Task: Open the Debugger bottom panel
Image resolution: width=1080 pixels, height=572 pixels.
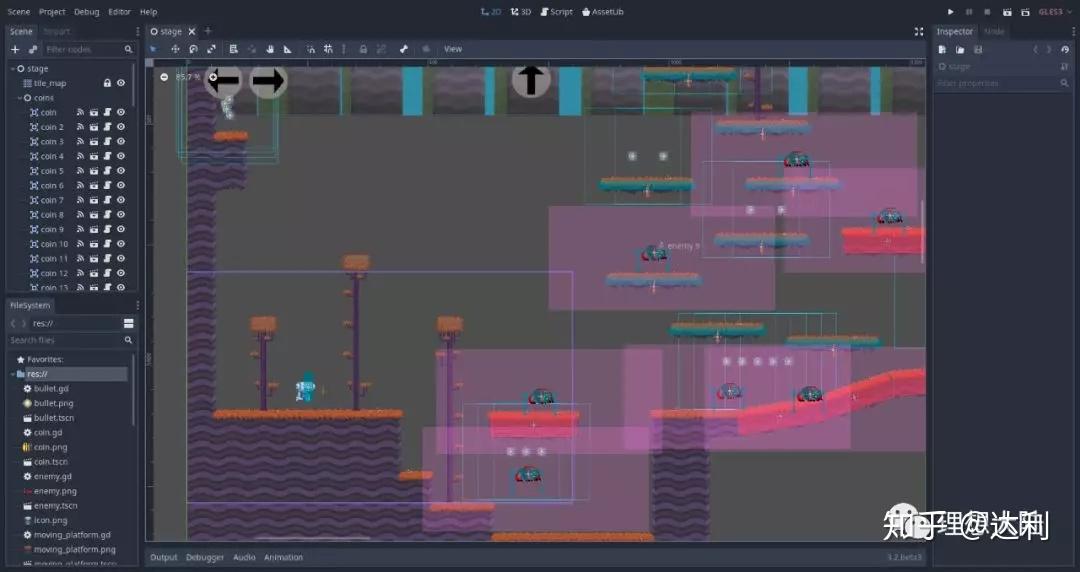Action: pos(205,557)
